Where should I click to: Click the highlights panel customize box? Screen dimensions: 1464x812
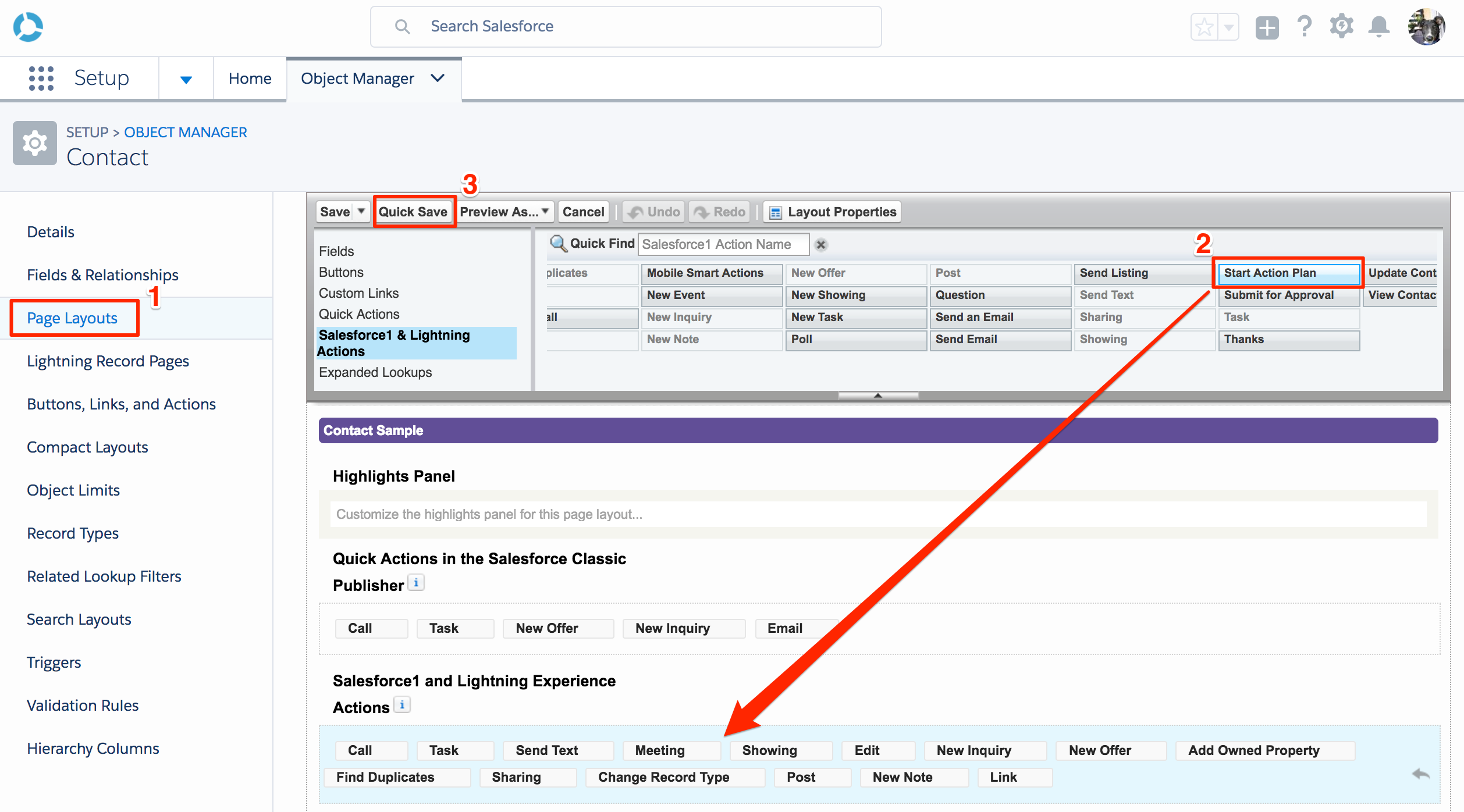point(878,514)
